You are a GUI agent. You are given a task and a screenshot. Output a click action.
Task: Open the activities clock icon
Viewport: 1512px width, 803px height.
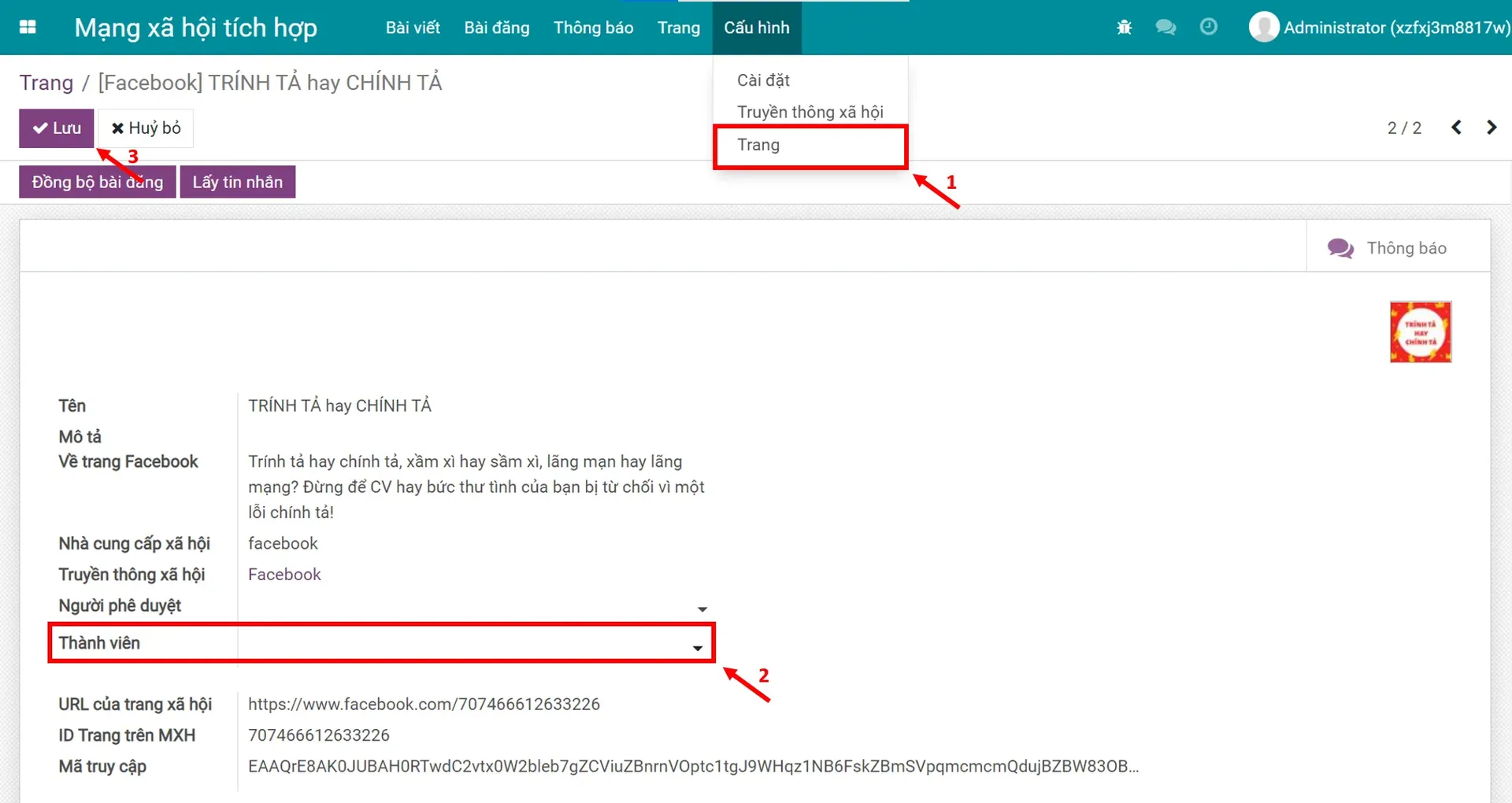tap(1208, 28)
